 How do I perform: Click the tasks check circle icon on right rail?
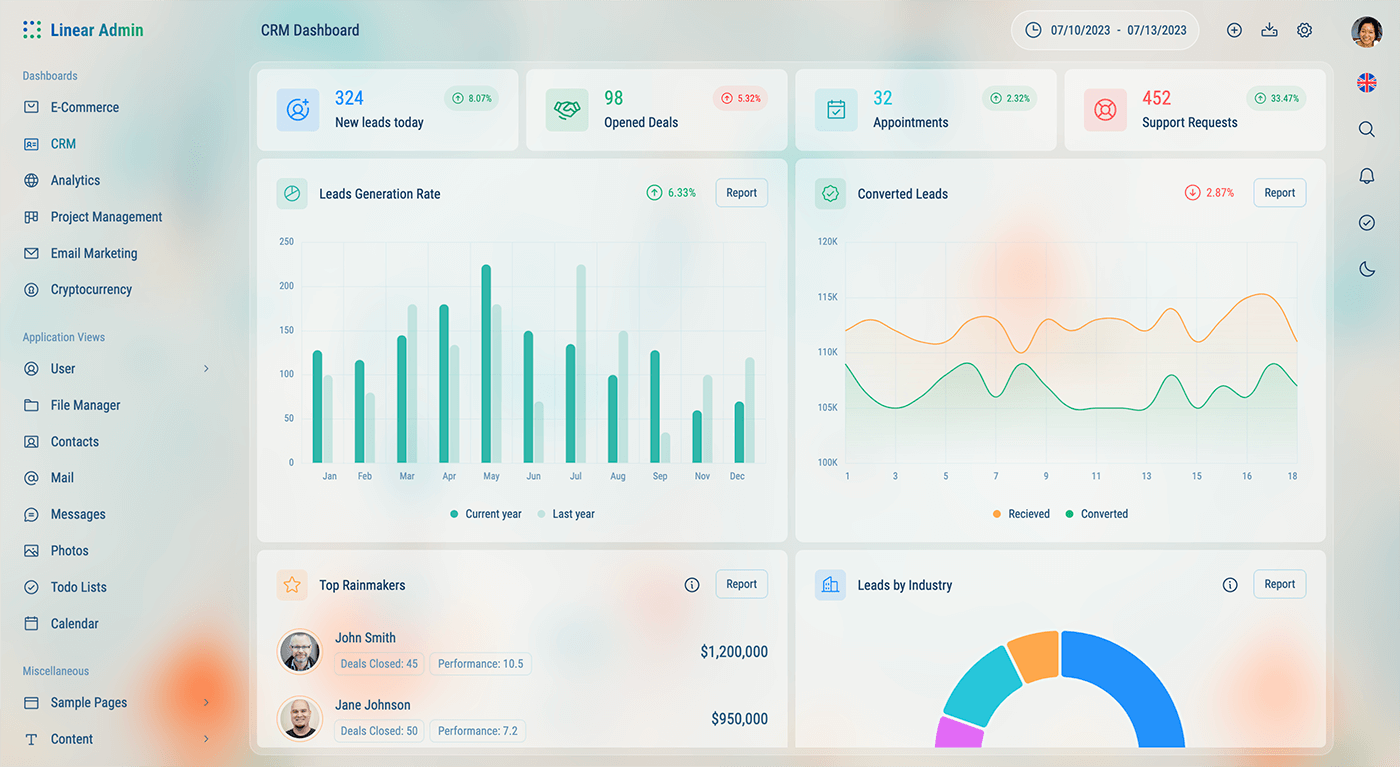point(1367,222)
